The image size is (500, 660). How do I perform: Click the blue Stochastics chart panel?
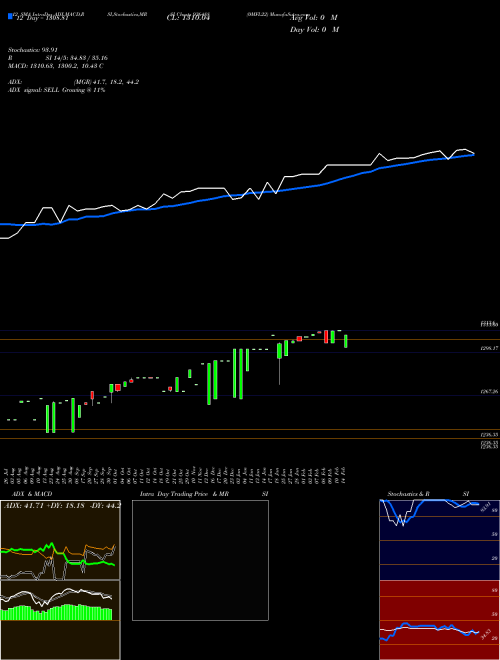pos(440,540)
